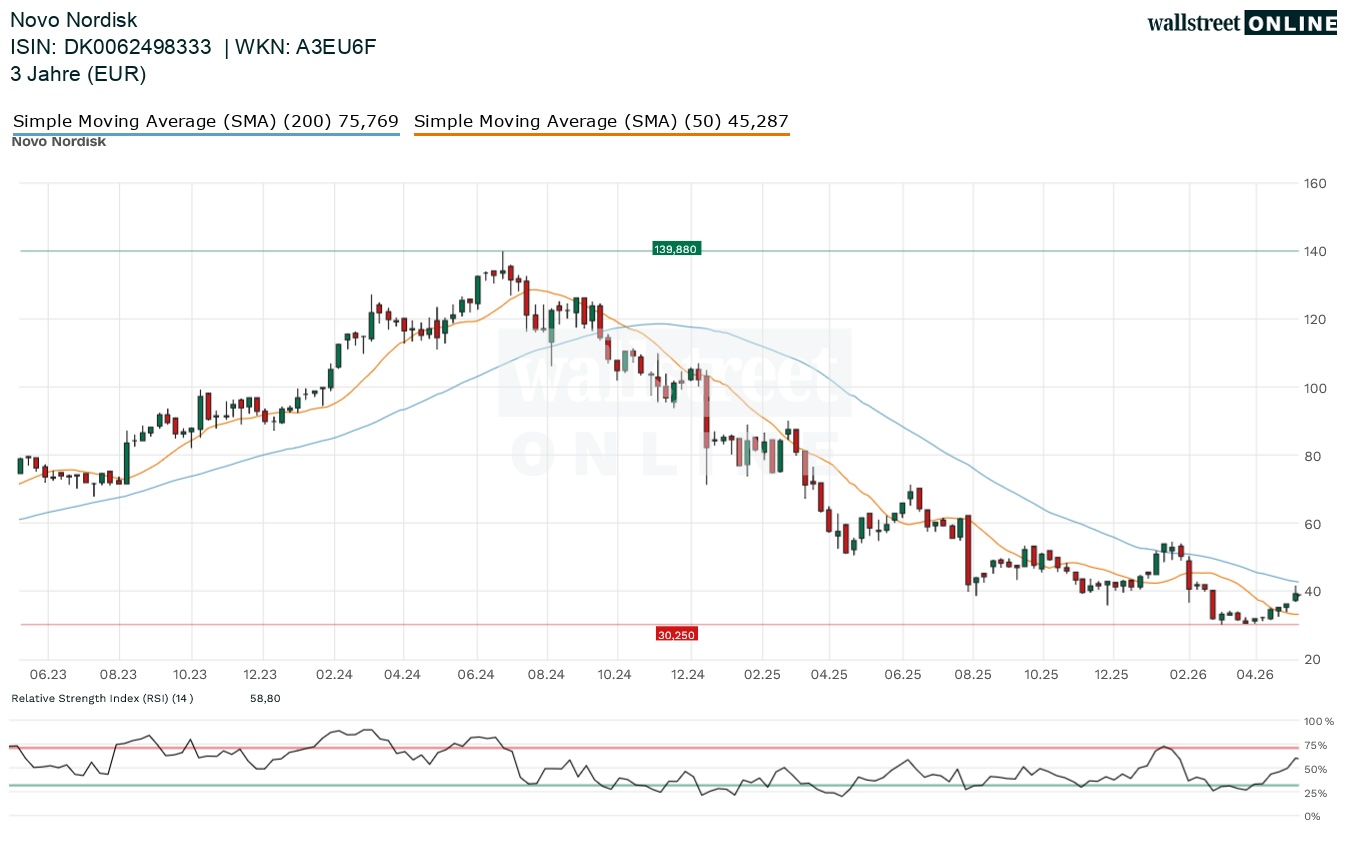The image size is (1349, 843).
Task: Click the 80 price axis label
Action: click(x=1312, y=456)
